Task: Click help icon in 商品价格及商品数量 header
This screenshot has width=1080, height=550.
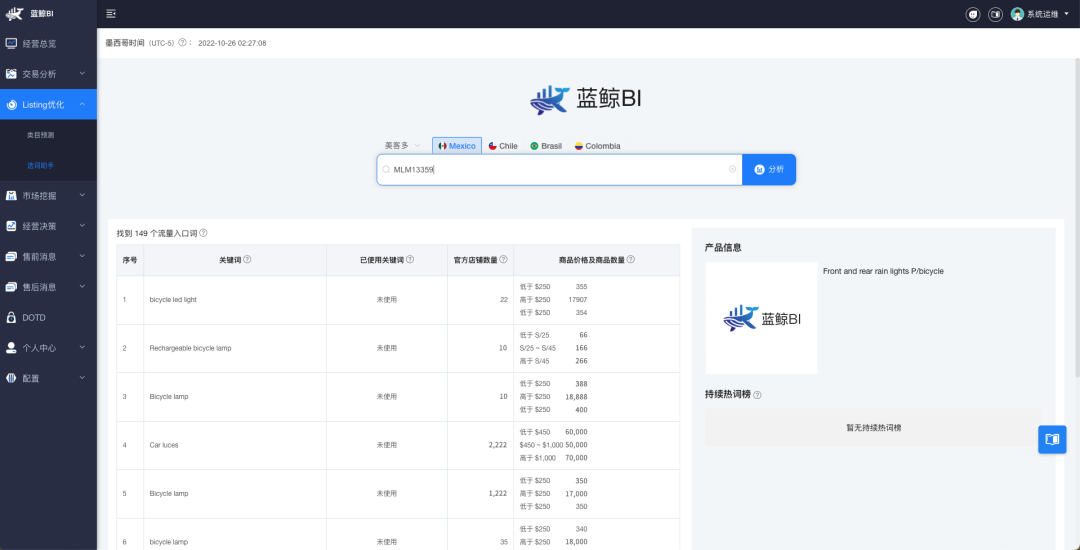Action: 631,260
